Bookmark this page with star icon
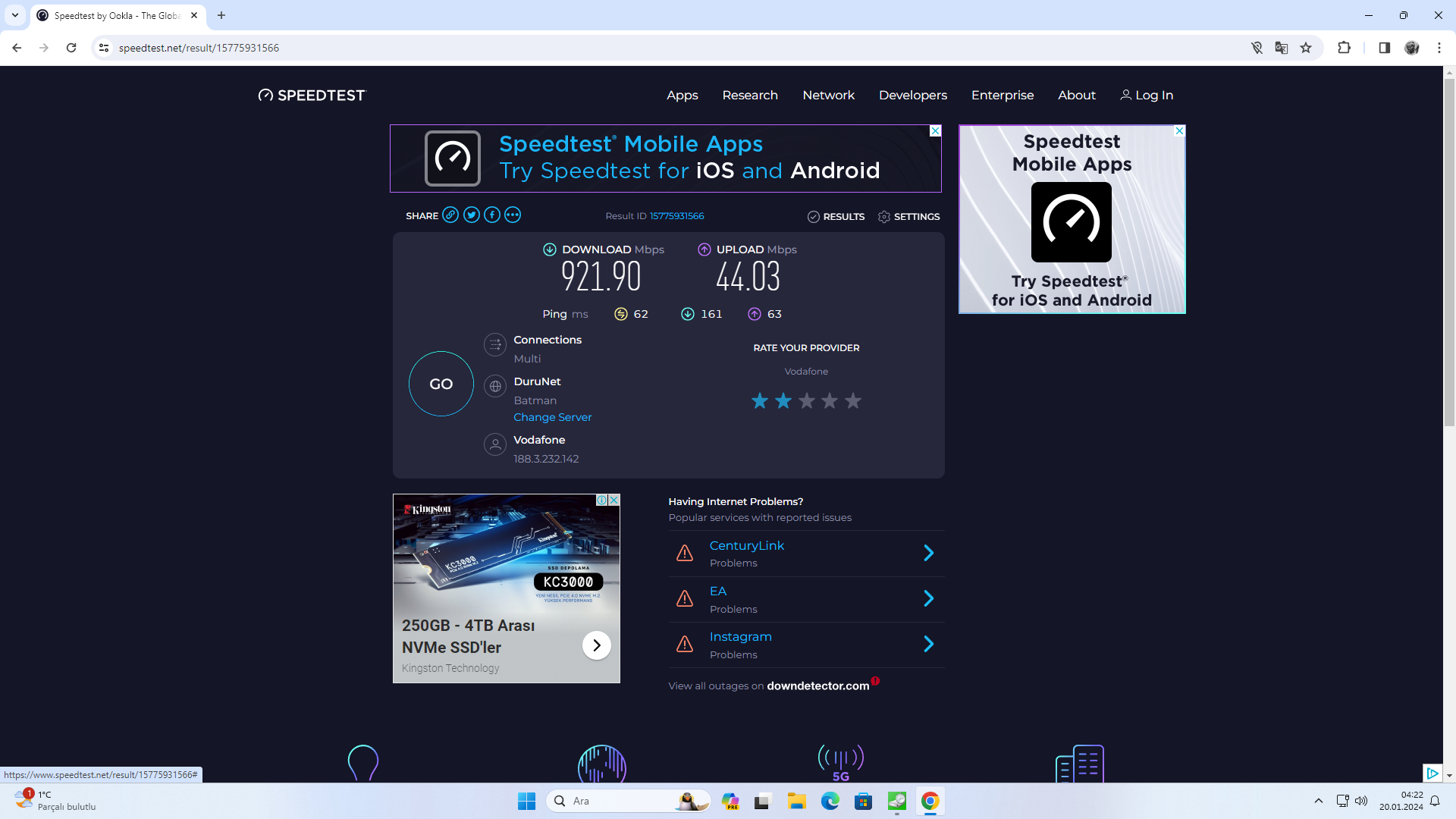The height and width of the screenshot is (819, 1456). click(x=1306, y=48)
